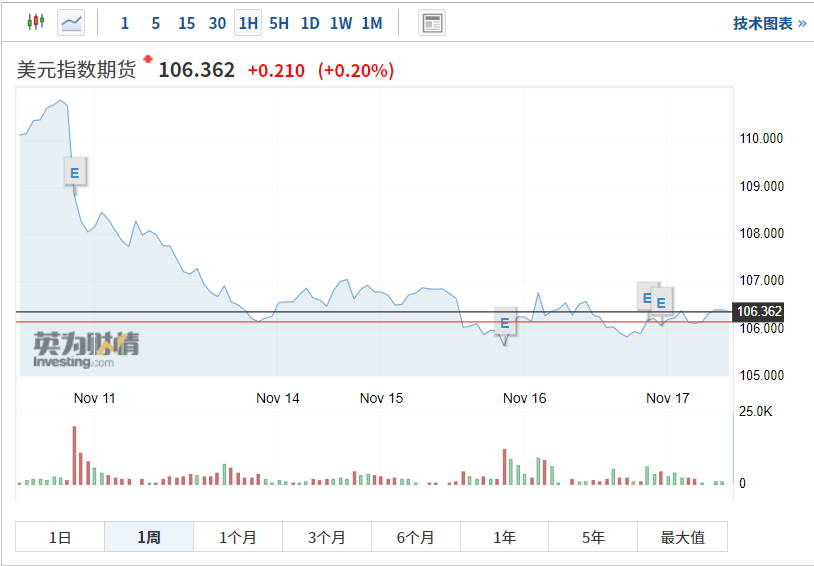Click the E event marker before Nov 16
The width and height of the screenshot is (814, 566).
[x=504, y=323]
